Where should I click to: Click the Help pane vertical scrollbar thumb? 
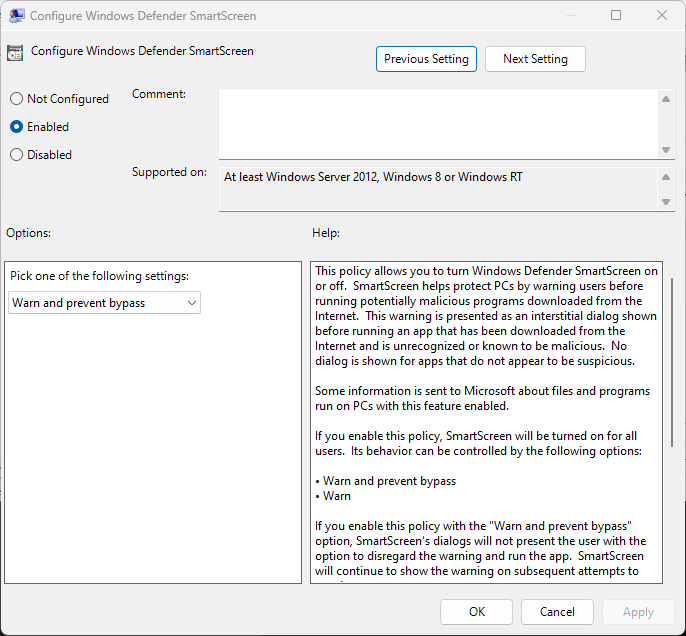click(672, 363)
